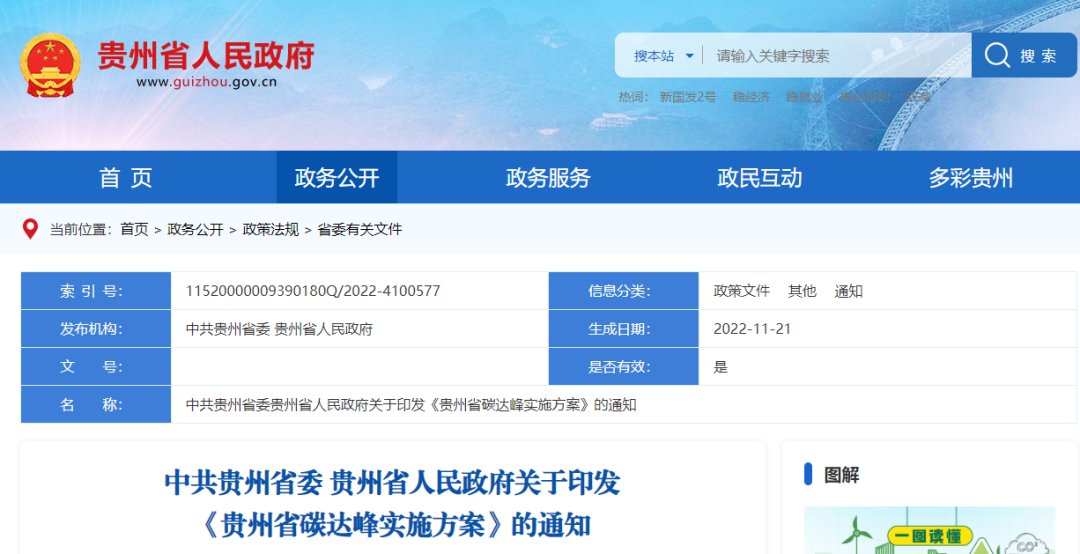Click the keyword search input field
1080x554 pixels.
pos(835,56)
